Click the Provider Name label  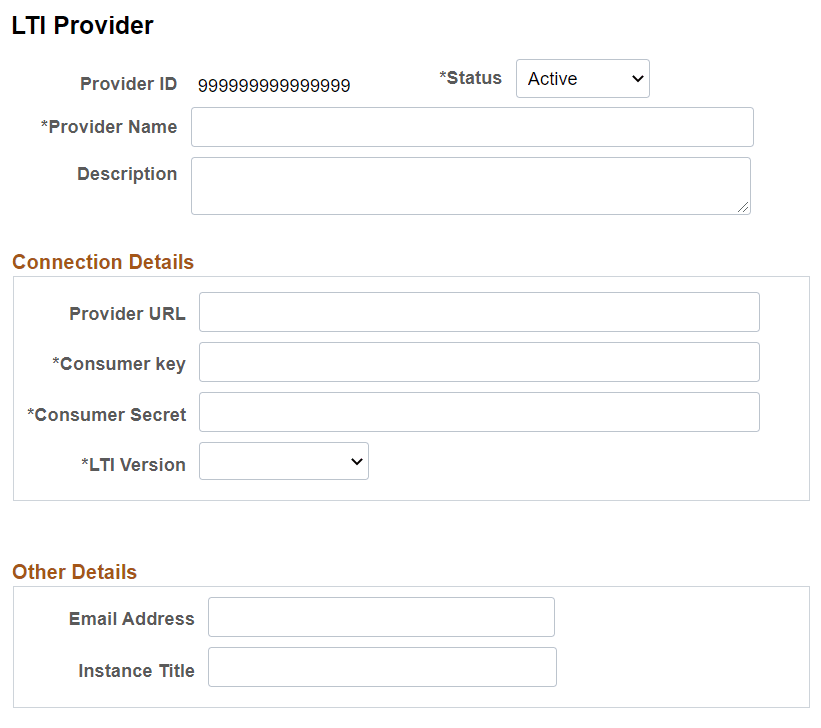pos(110,126)
